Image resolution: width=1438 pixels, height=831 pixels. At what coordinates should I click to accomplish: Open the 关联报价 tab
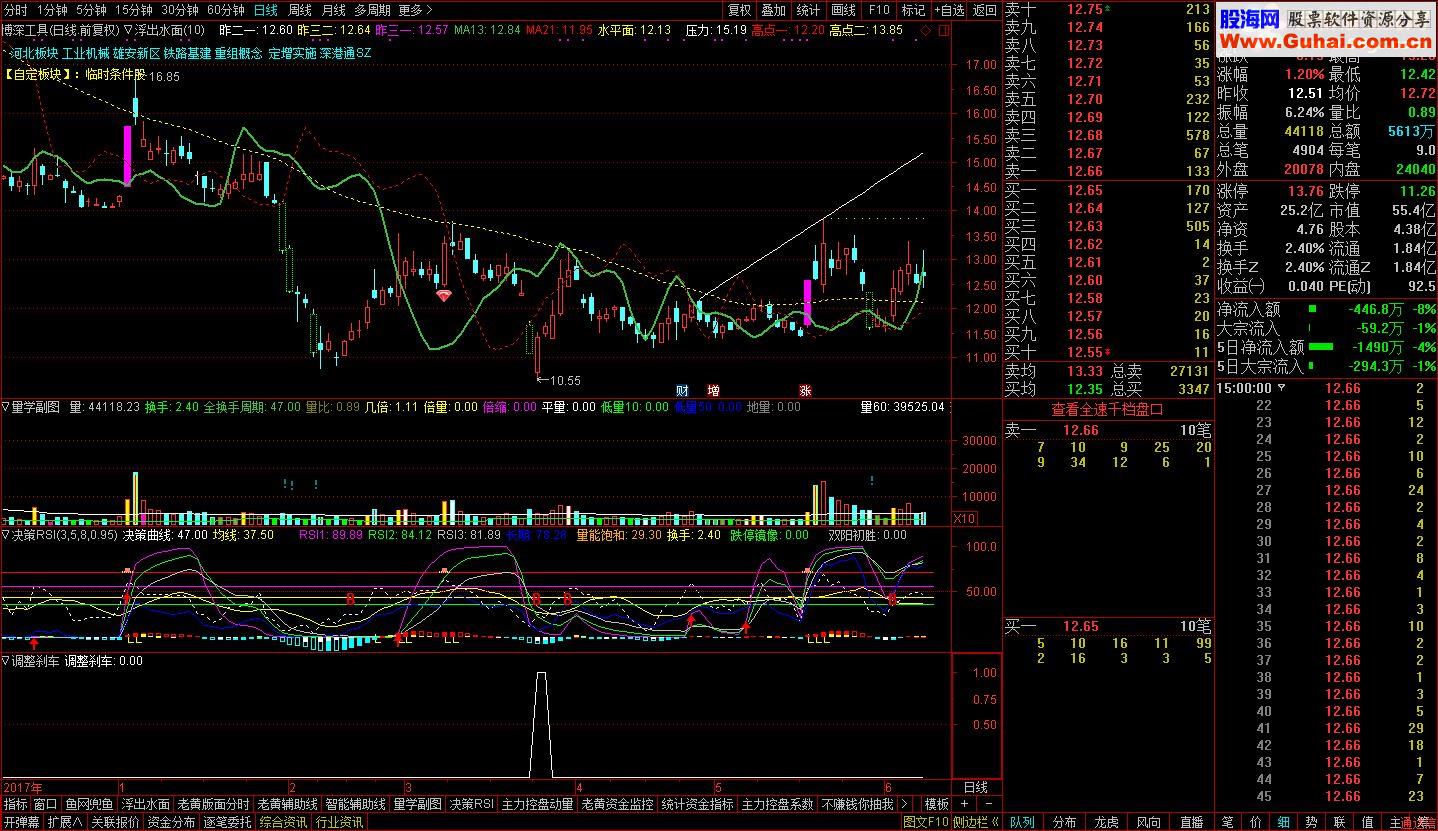[x=115, y=822]
